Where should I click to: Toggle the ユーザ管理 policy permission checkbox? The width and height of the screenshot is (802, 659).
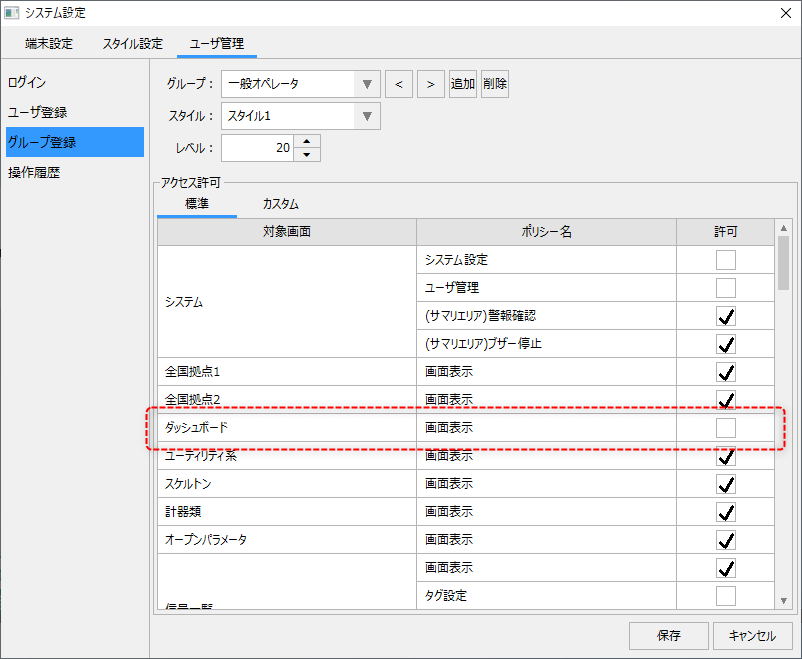(x=726, y=288)
